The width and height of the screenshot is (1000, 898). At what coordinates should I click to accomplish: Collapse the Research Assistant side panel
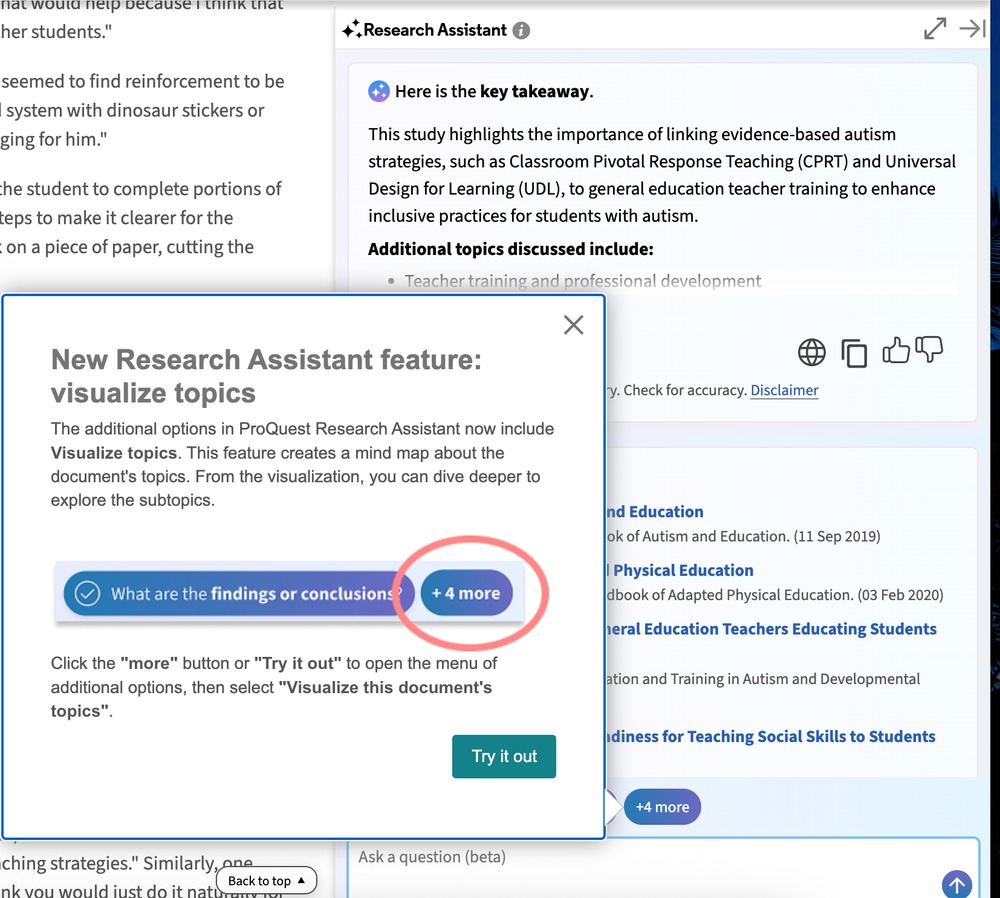972,29
